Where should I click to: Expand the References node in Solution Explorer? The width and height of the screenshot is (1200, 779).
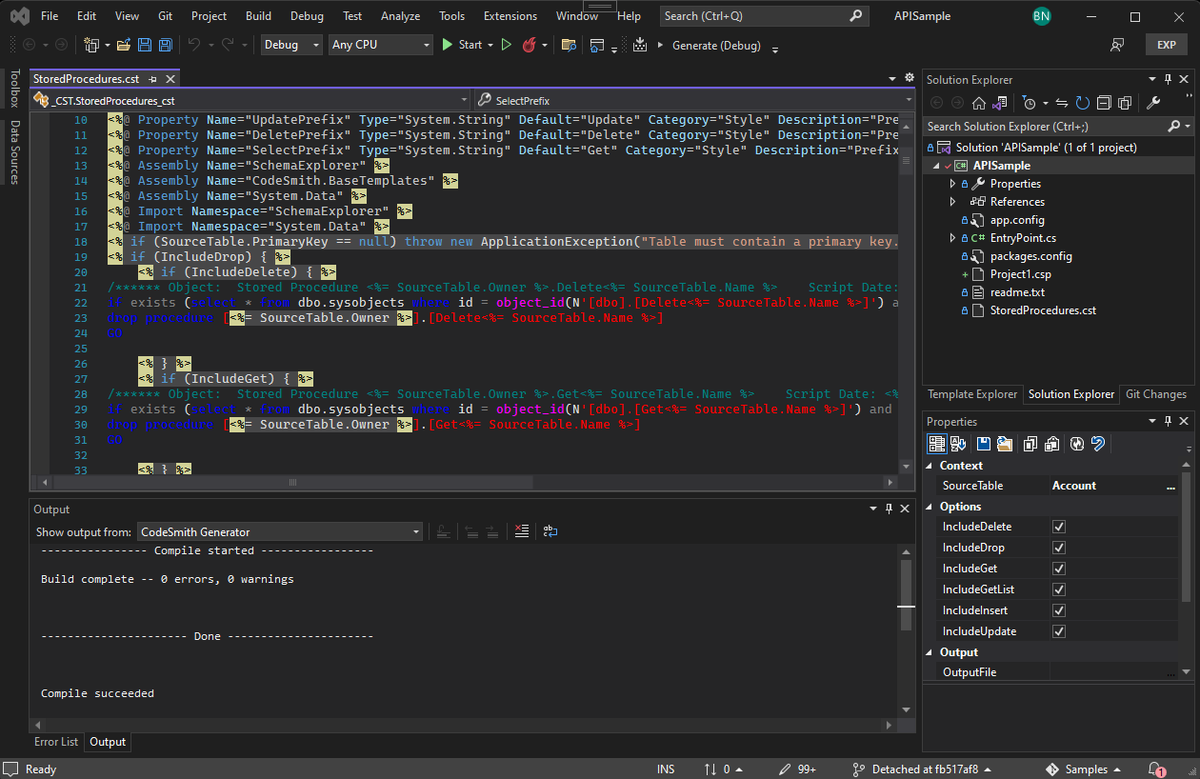[x=953, y=202]
